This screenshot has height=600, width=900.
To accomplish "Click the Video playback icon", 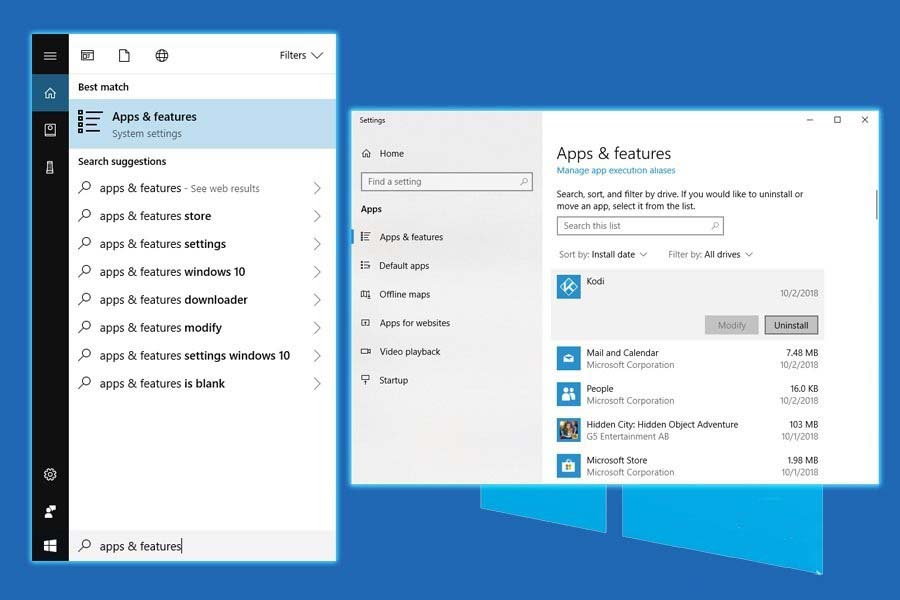I will click(x=366, y=351).
